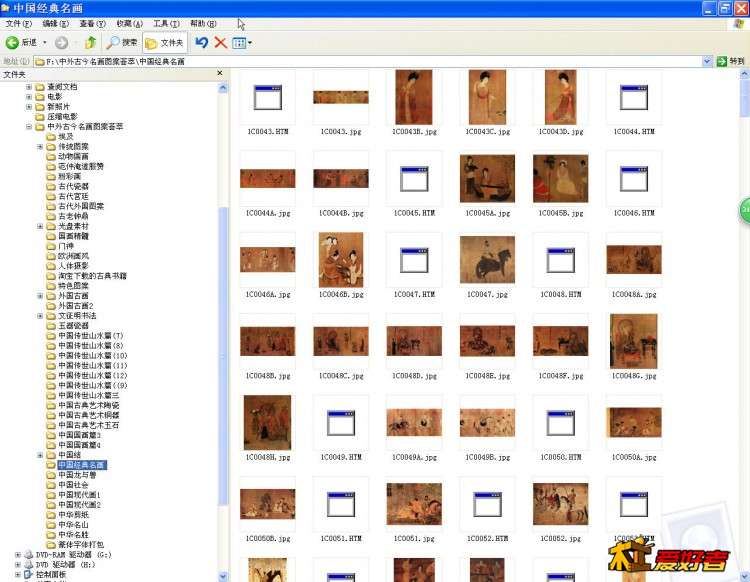Select the 1C0043.HTM file icon
The image size is (750, 582).
coord(267,97)
